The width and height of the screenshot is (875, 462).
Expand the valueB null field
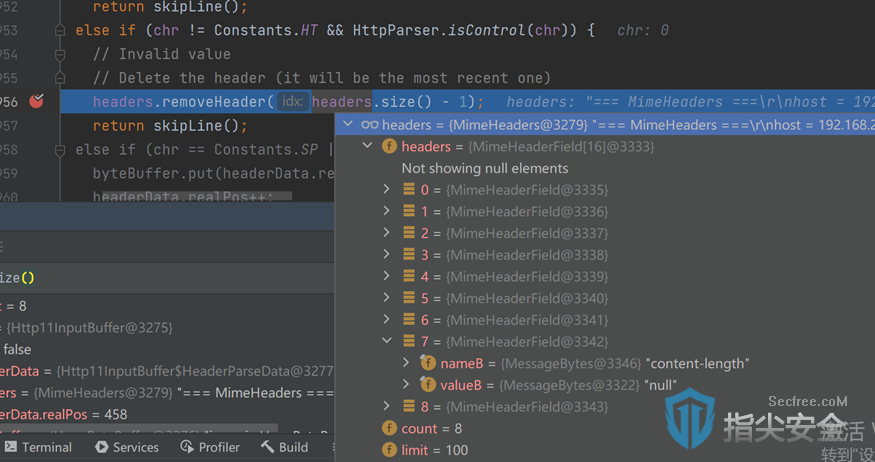406,384
